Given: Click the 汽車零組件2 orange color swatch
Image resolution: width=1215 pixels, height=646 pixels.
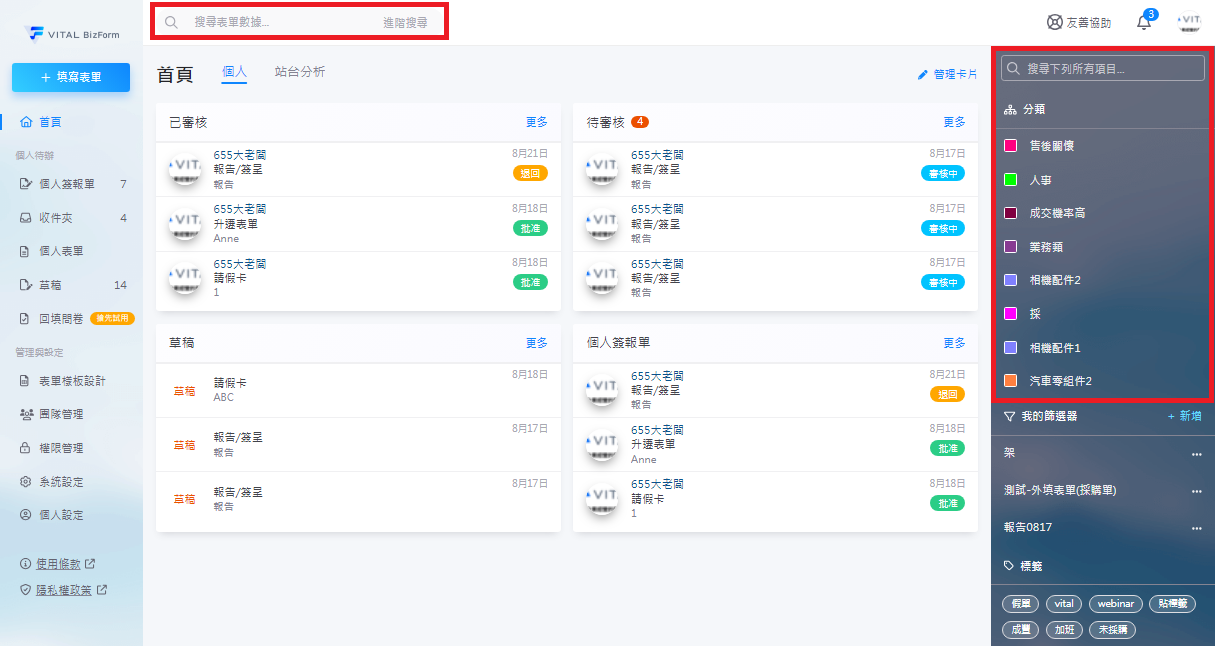Looking at the screenshot, I should click(x=1010, y=381).
